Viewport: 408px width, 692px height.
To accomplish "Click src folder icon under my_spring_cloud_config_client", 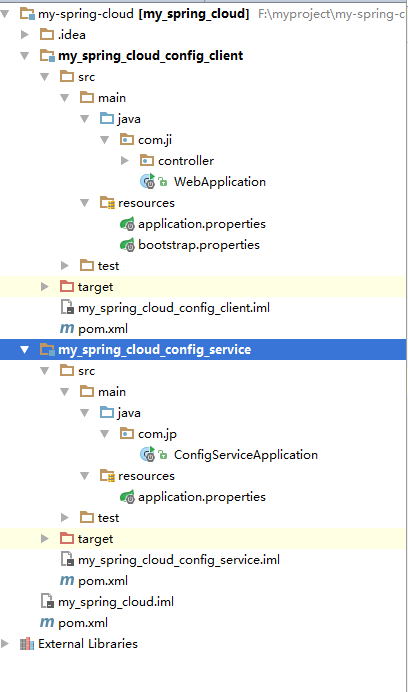I will pyautogui.click(x=67, y=76).
